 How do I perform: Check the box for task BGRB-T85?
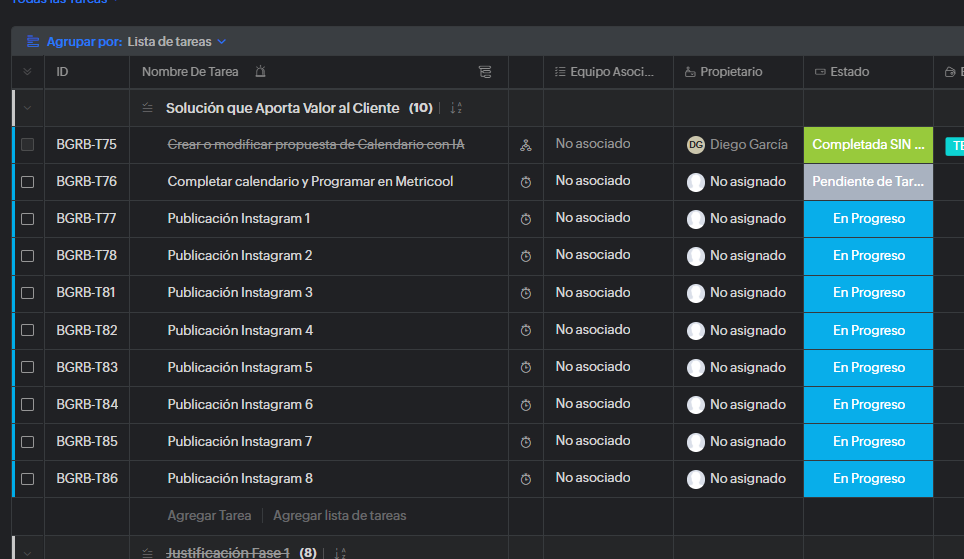(28, 441)
